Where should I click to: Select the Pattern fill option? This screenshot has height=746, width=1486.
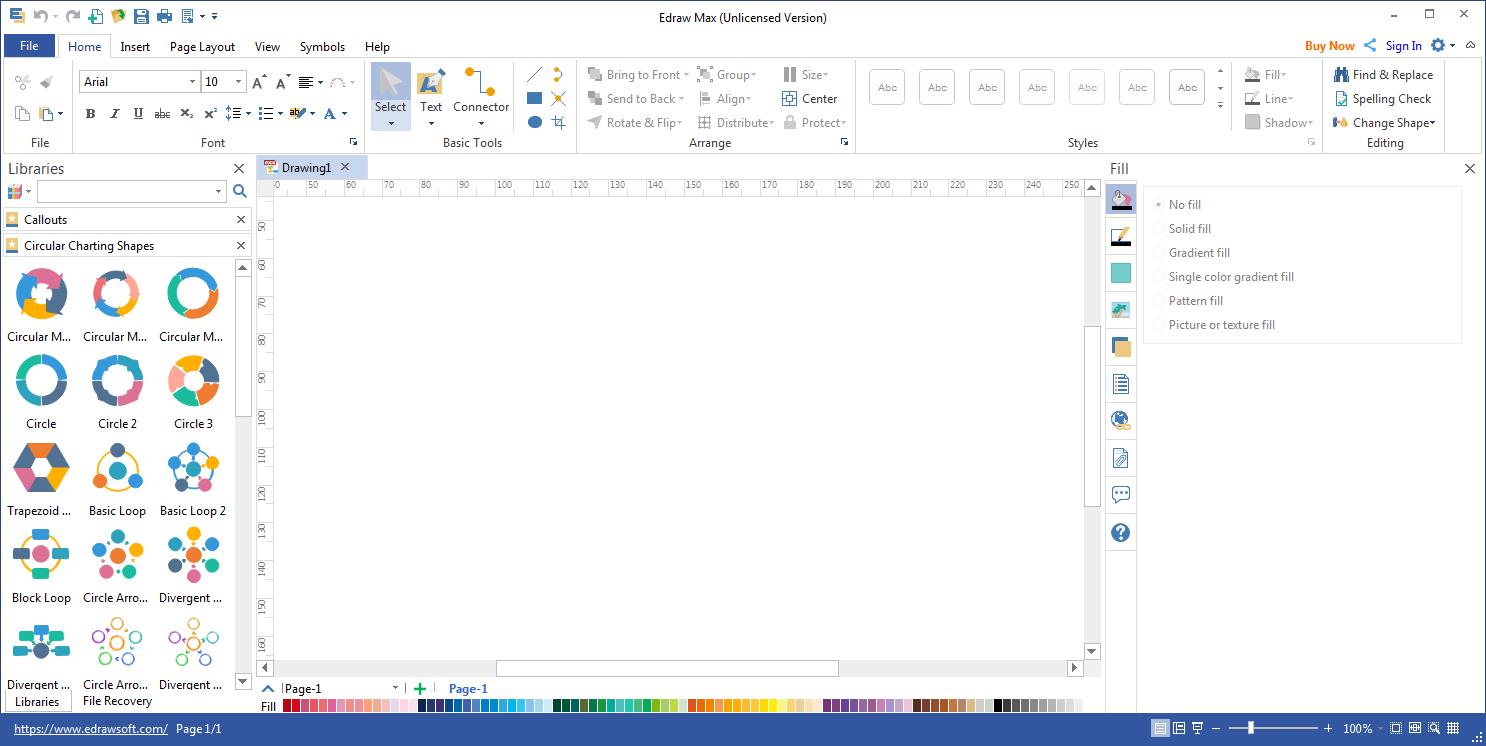tap(1188, 300)
